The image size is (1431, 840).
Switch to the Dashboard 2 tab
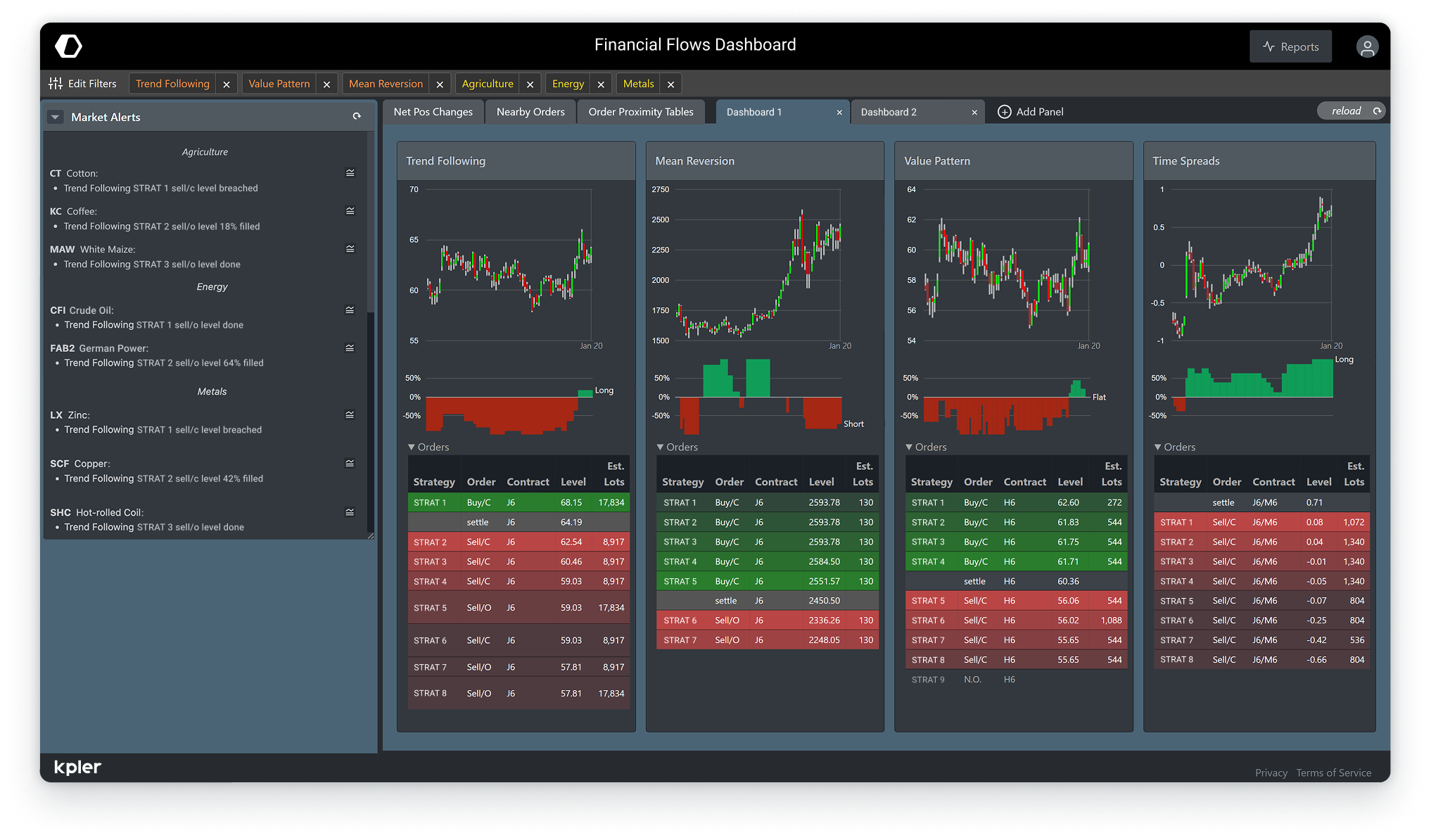point(889,111)
